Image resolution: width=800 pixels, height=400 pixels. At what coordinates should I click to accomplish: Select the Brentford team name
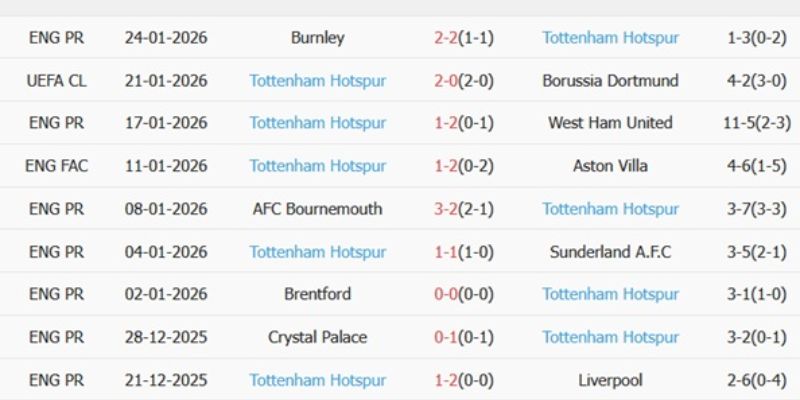pyautogui.click(x=317, y=294)
